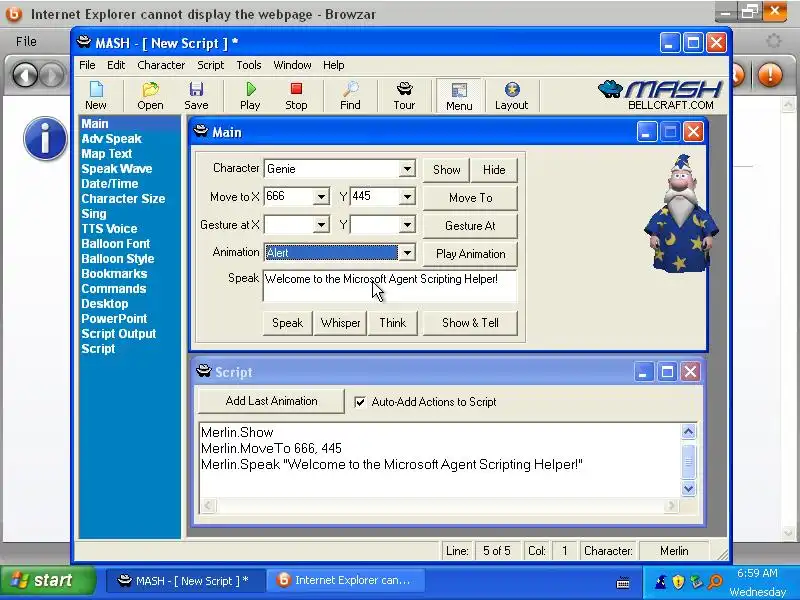Click the keyboard icon in the taskbar
Image resolution: width=800 pixels, height=600 pixels.
(x=622, y=582)
